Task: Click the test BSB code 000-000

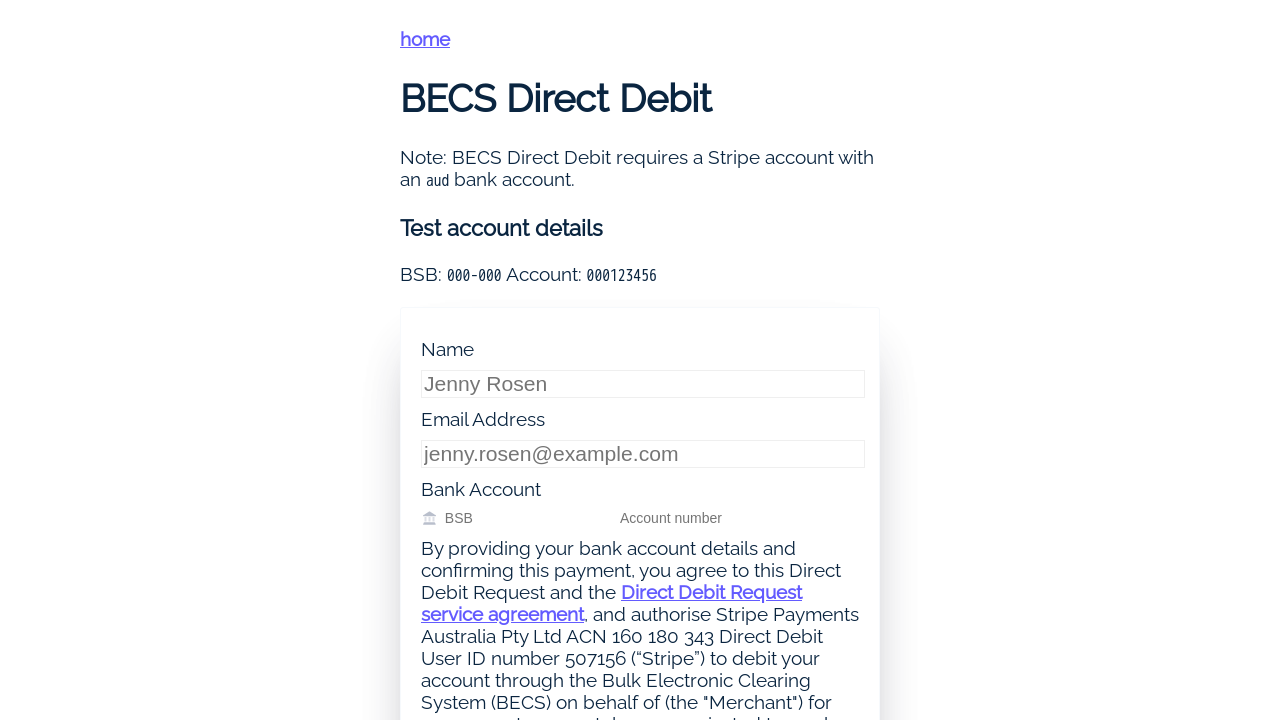Action: [x=474, y=275]
